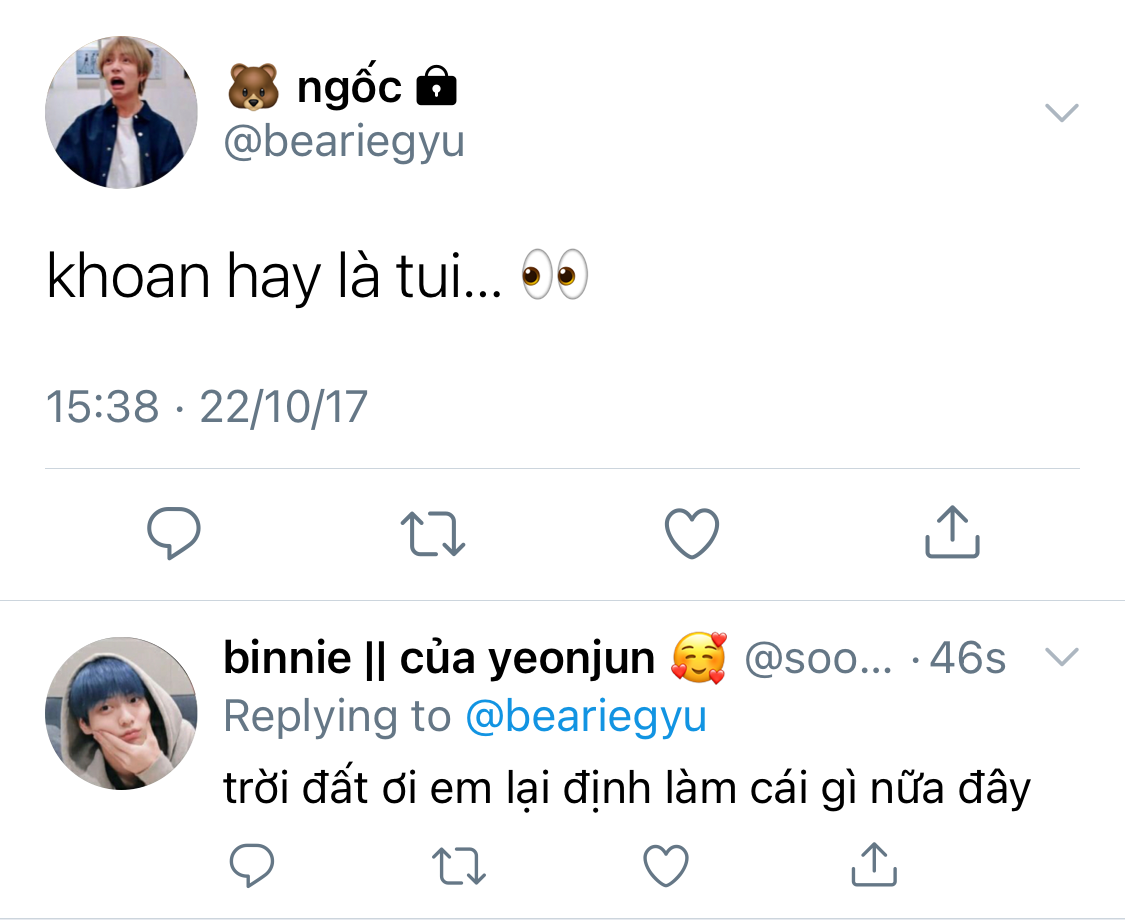Retweet the main tweet by ngốc
The image size is (1125, 920).
(x=433, y=533)
